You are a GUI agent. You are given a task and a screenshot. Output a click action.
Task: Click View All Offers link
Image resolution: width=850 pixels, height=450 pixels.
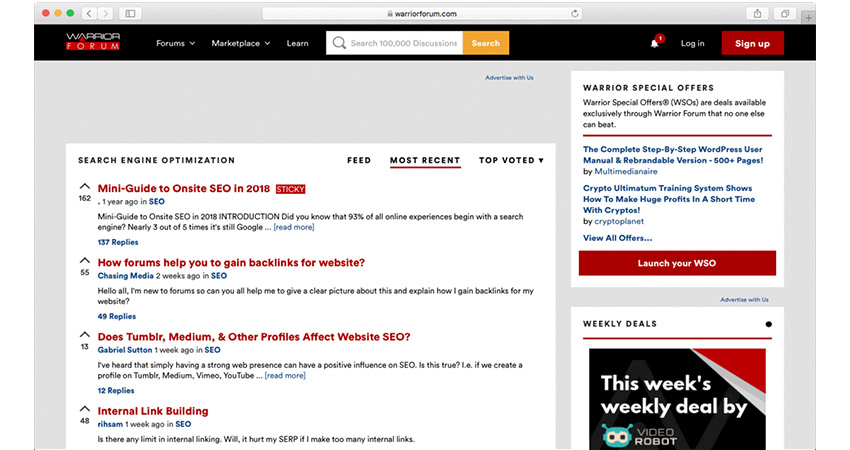click(617, 238)
